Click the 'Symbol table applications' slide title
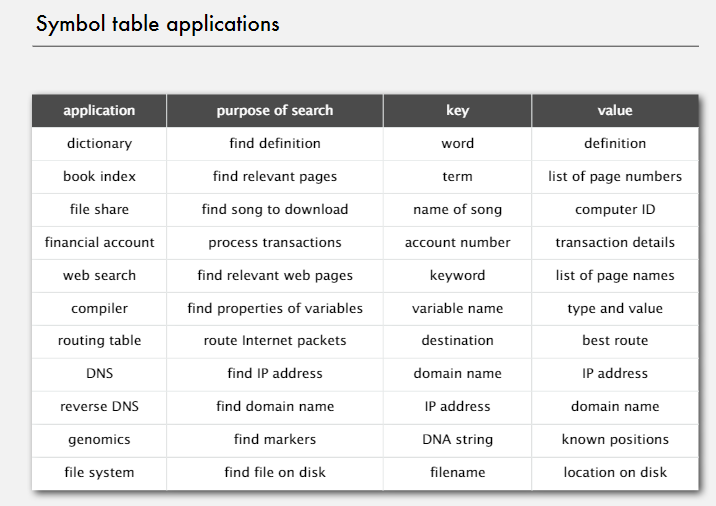The height and width of the screenshot is (506, 716). point(157,24)
